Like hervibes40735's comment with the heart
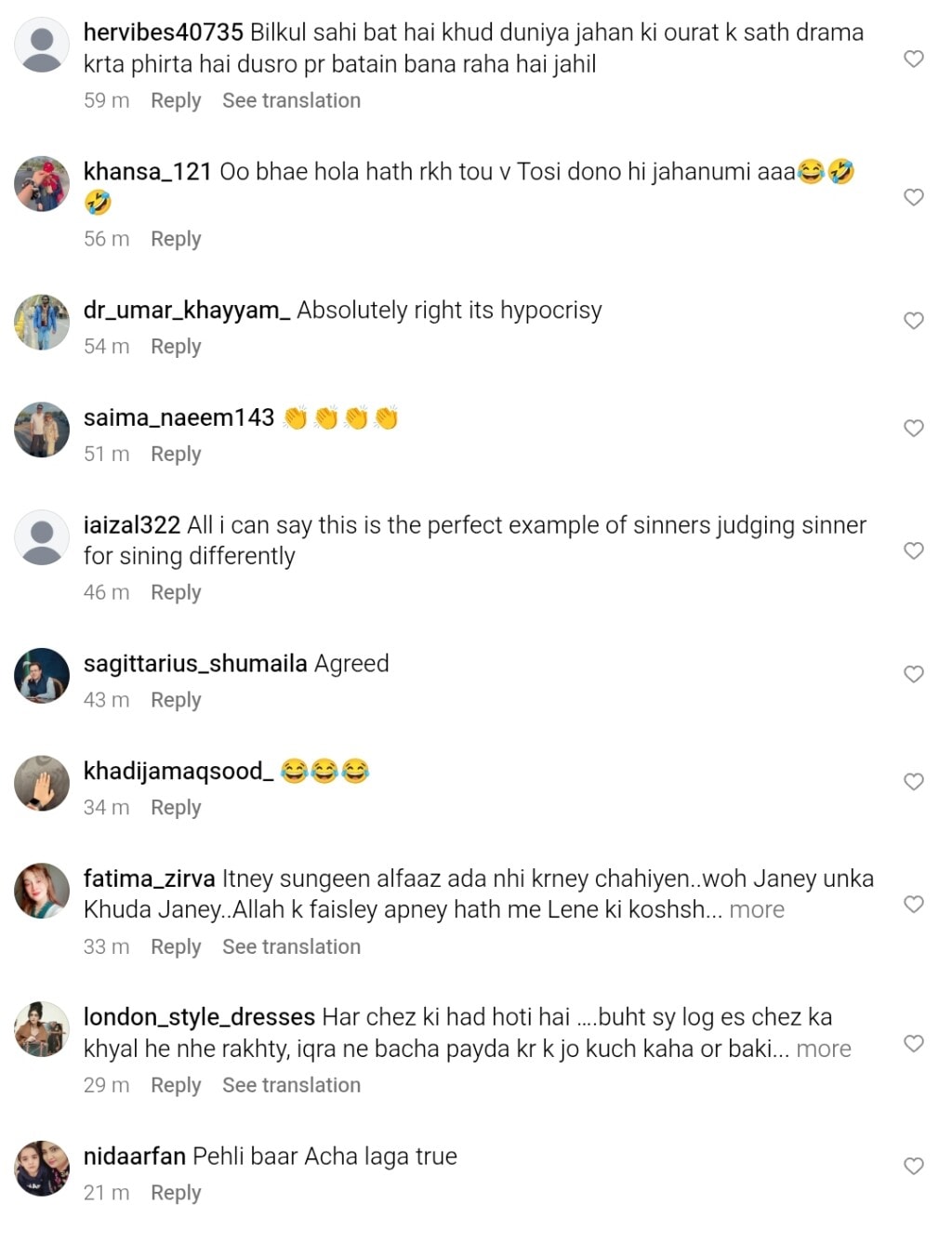The width and height of the screenshot is (952, 1243). click(x=914, y=60)
